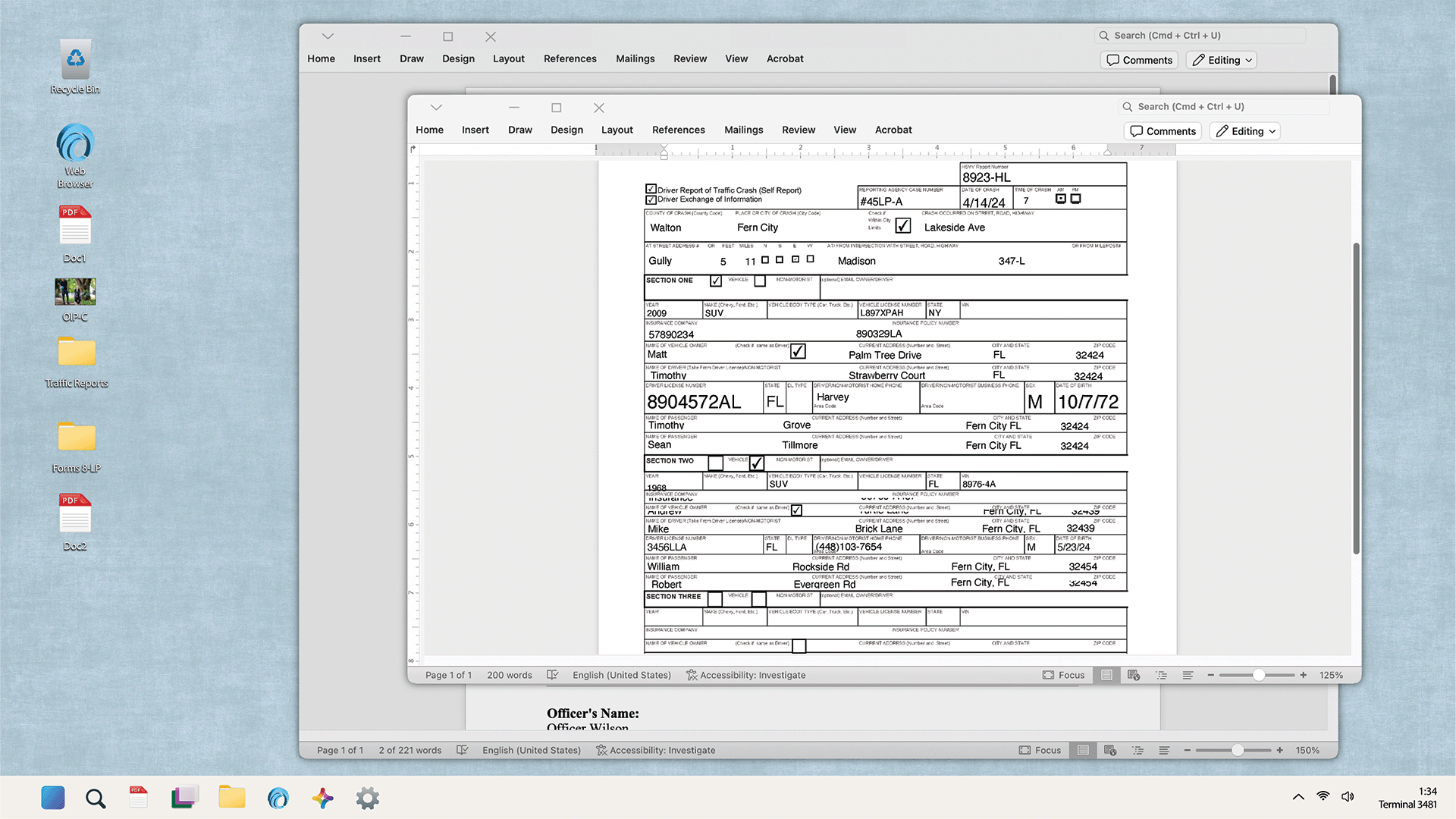Click zoom out minus in 150% window

(1188, 750)
